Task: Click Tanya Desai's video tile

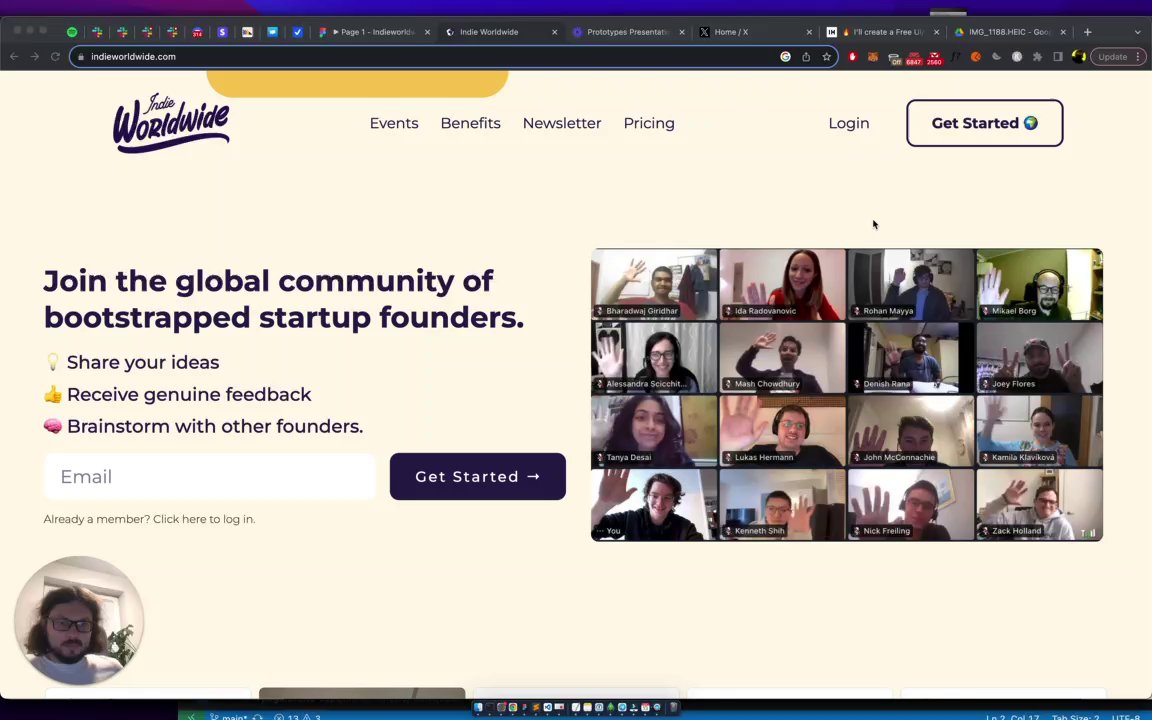Action: pos(654,431)
